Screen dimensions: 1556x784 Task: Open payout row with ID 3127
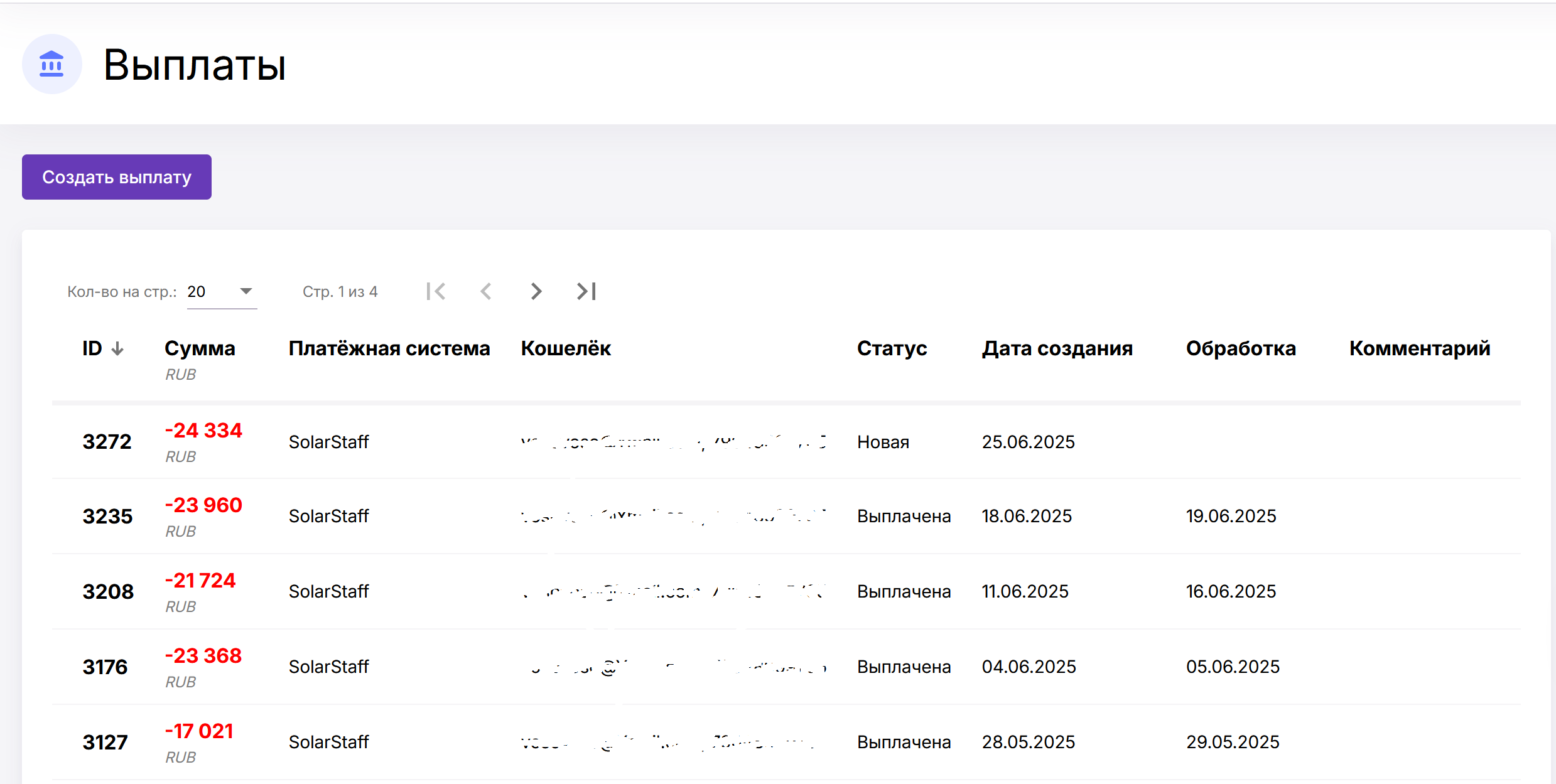tap(105, 743)
